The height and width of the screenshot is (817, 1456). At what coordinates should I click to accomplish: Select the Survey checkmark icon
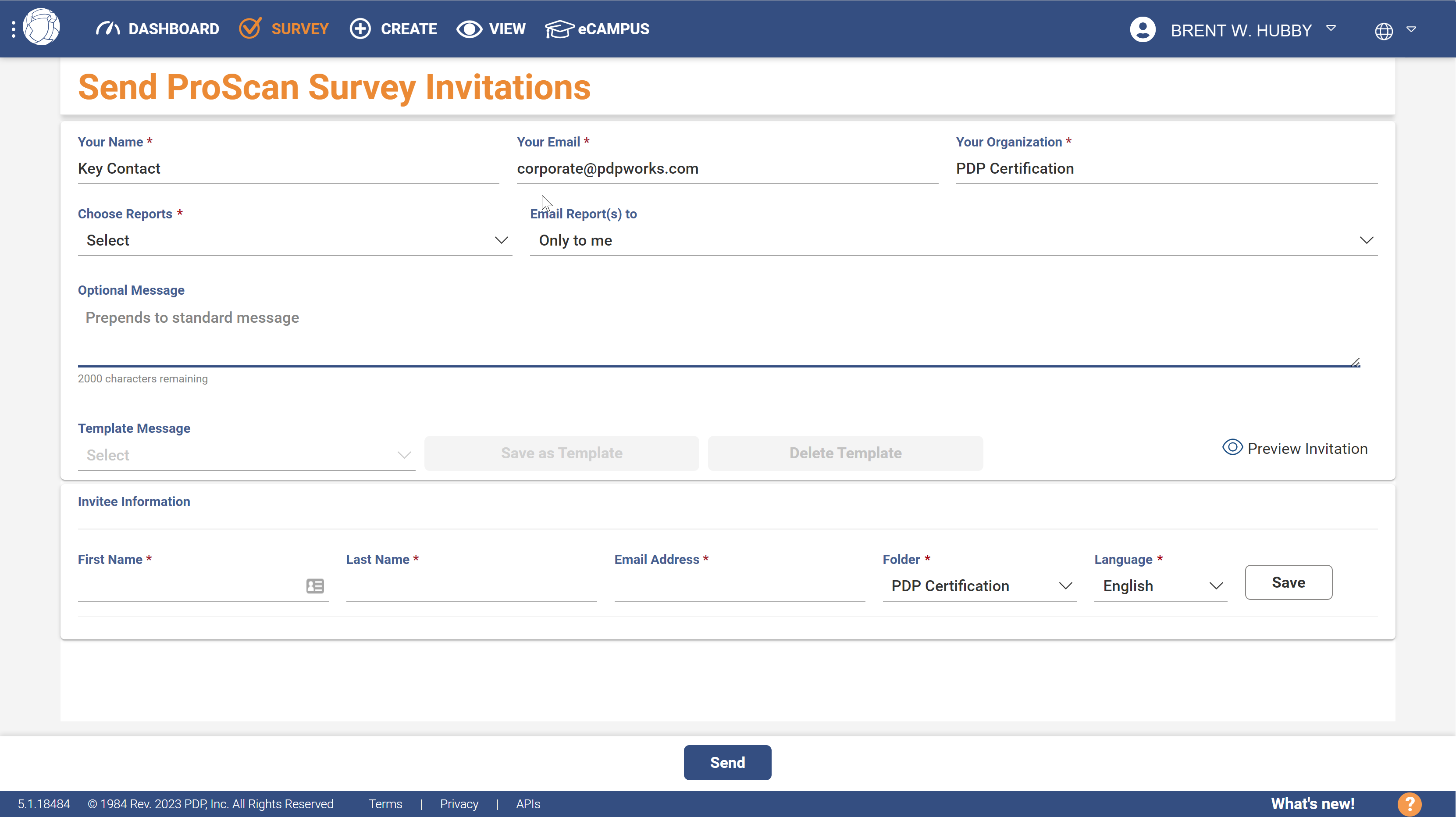pyautogui.click(x=250, y=28)
